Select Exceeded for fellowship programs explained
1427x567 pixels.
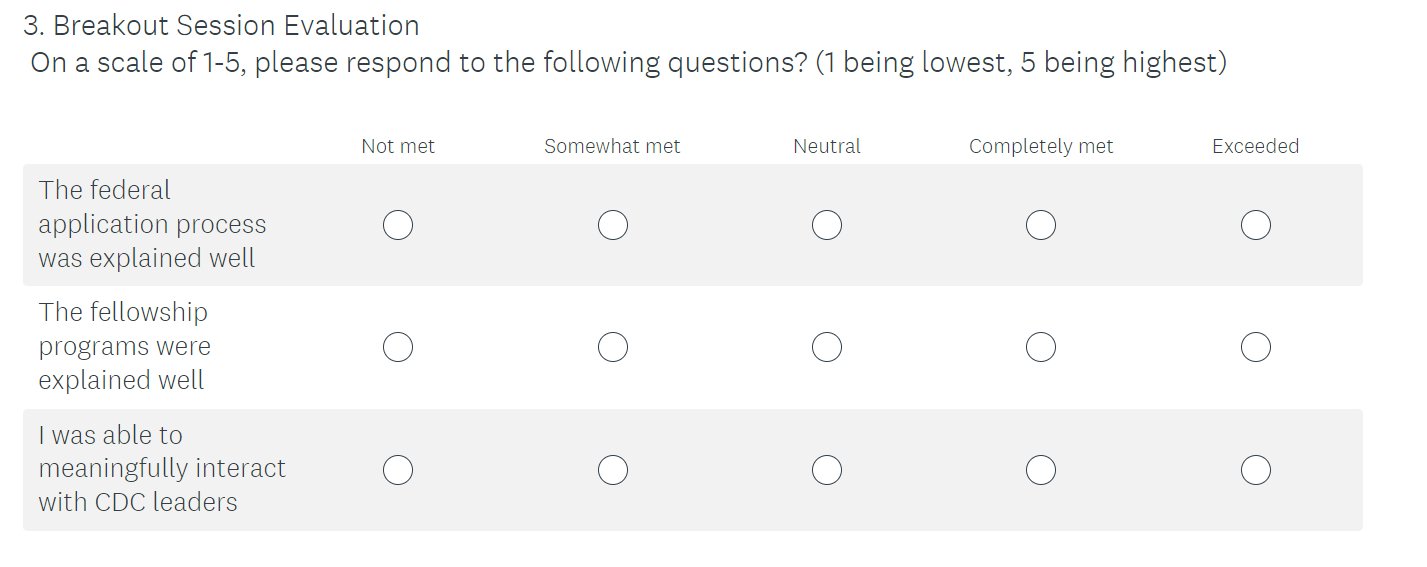(x=1256, y=347)
